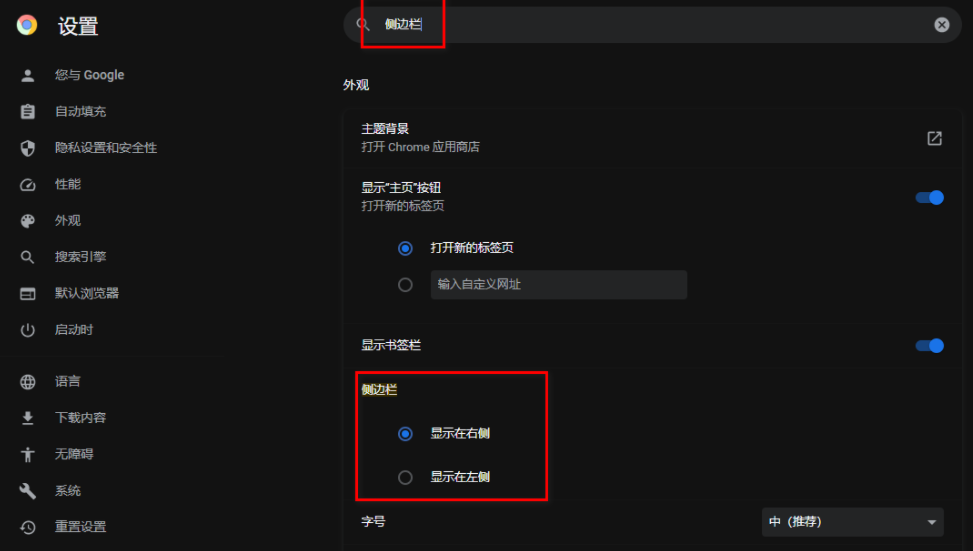
Task: Toggle the 显示"主页"按钮 switch
Action: coord(930,197)
